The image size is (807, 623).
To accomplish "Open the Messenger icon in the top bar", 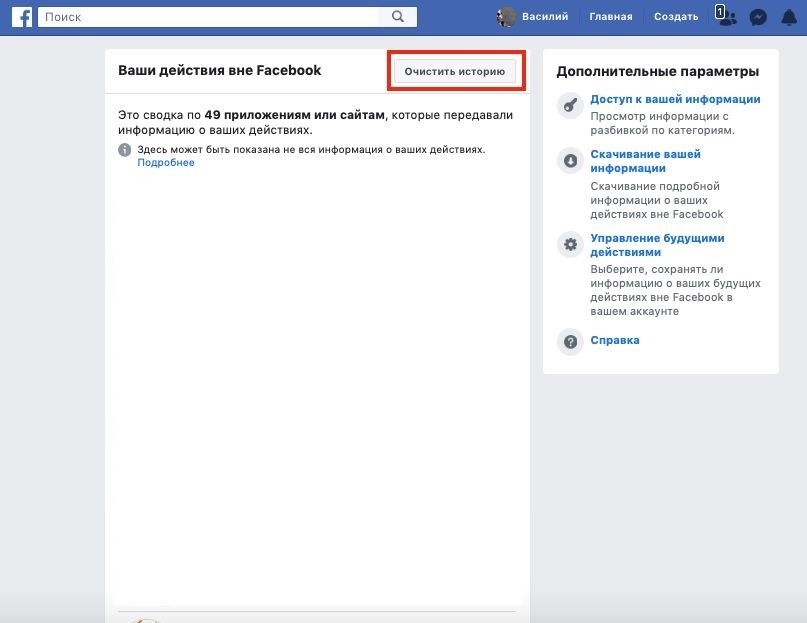I will click(x=759, y=17).
